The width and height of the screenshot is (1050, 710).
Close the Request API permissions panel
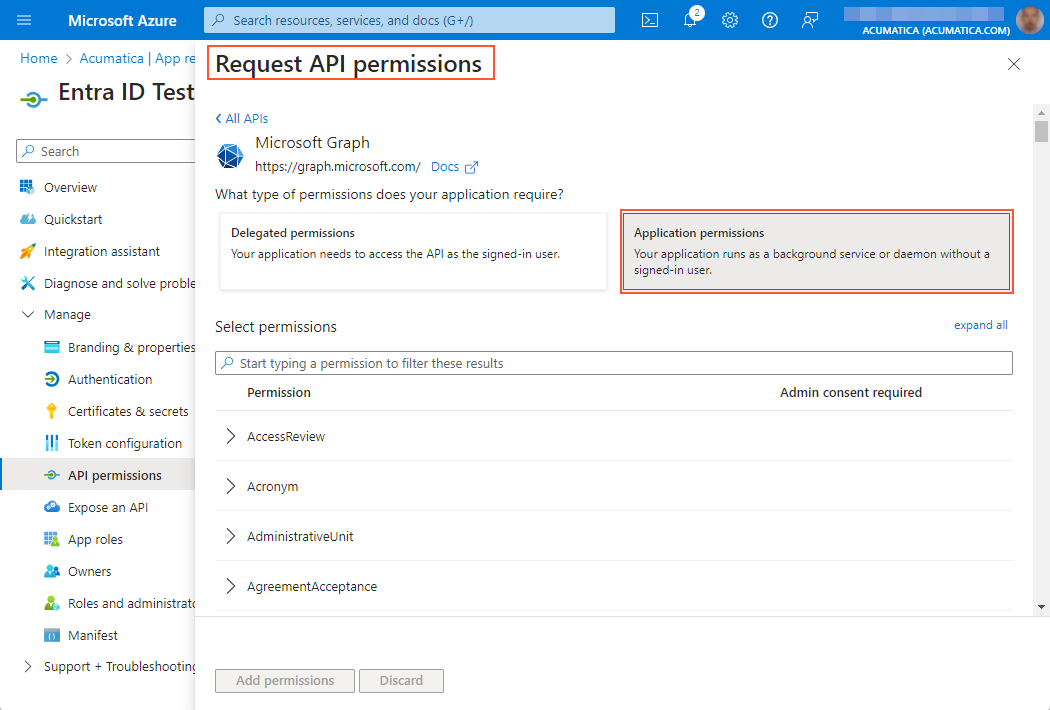click(1014, 64)
